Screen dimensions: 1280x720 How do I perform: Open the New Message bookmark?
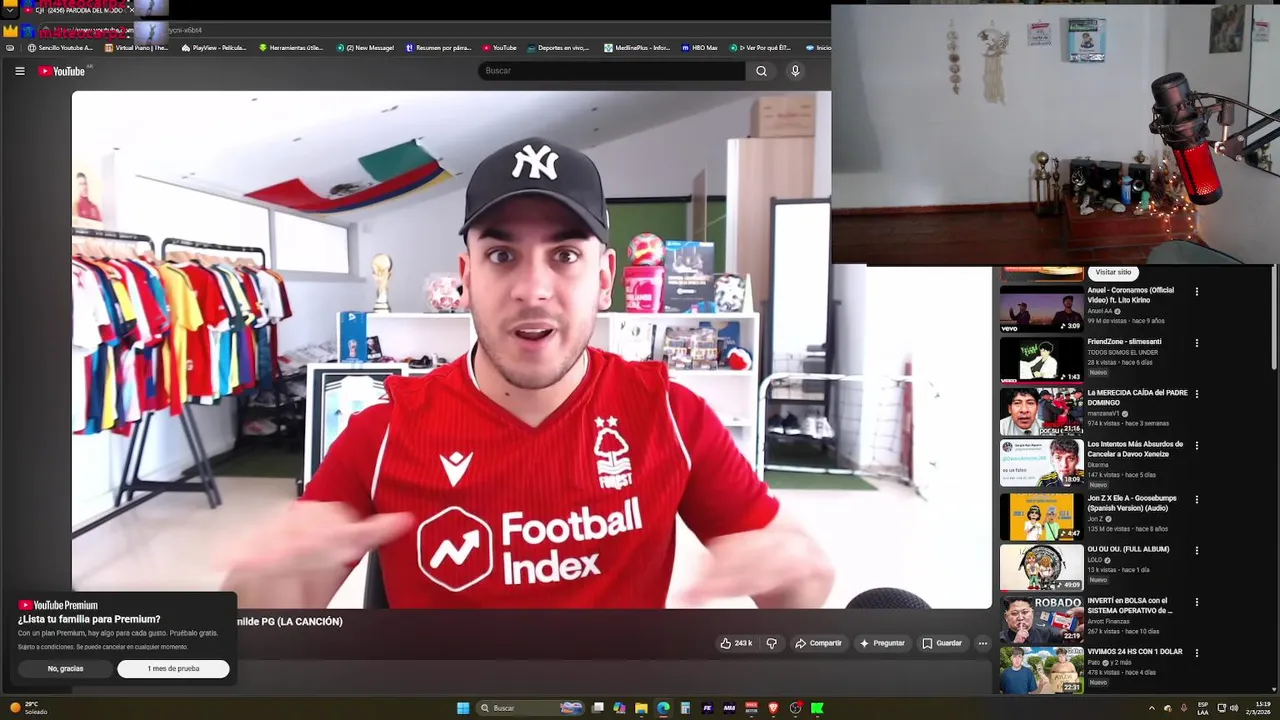(x=365, y=48)
